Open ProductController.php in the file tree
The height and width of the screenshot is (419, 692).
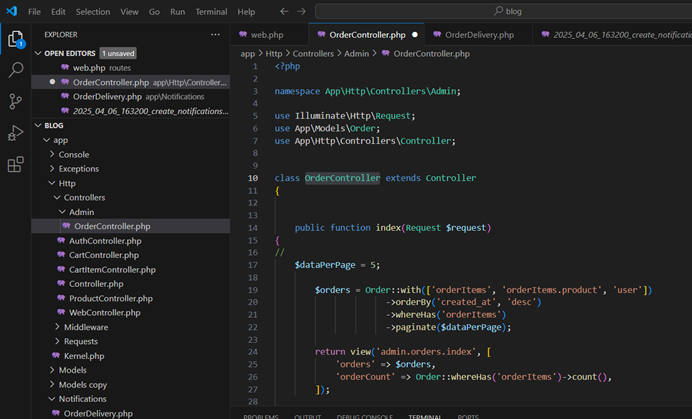(110, 298)
